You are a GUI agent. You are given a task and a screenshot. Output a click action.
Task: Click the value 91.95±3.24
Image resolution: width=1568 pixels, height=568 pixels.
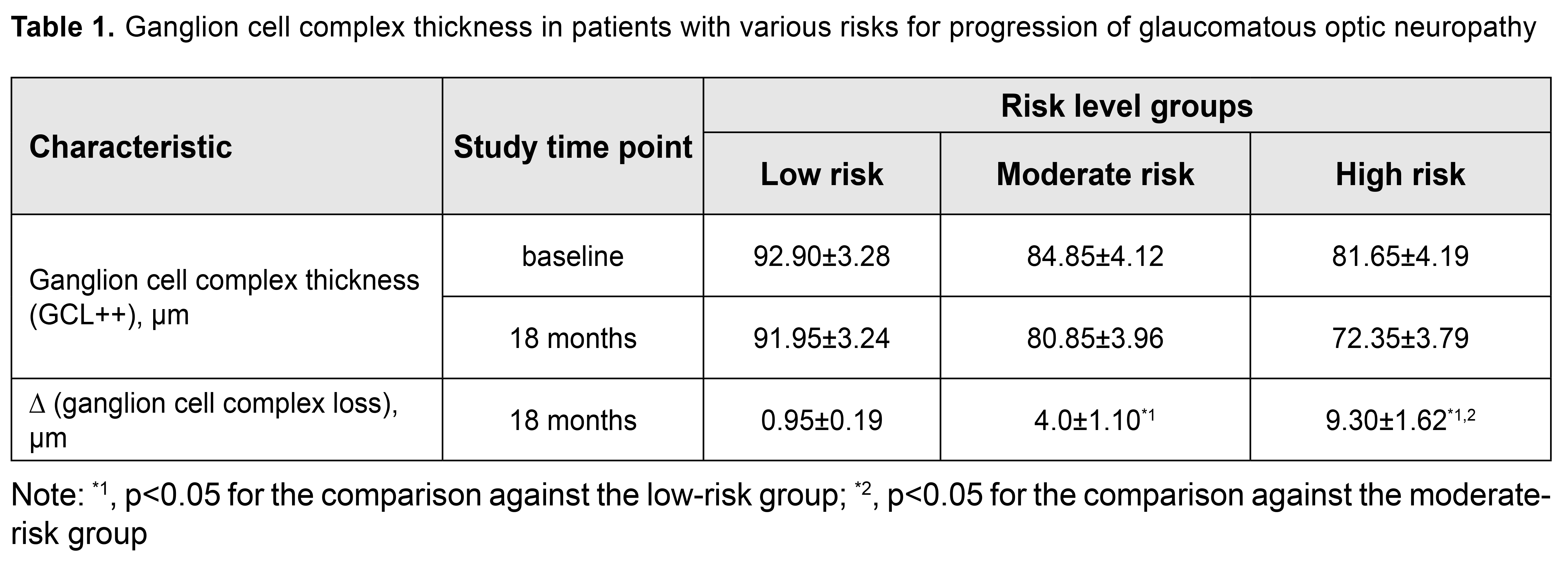pyautogui.click(x=821, y=339)
